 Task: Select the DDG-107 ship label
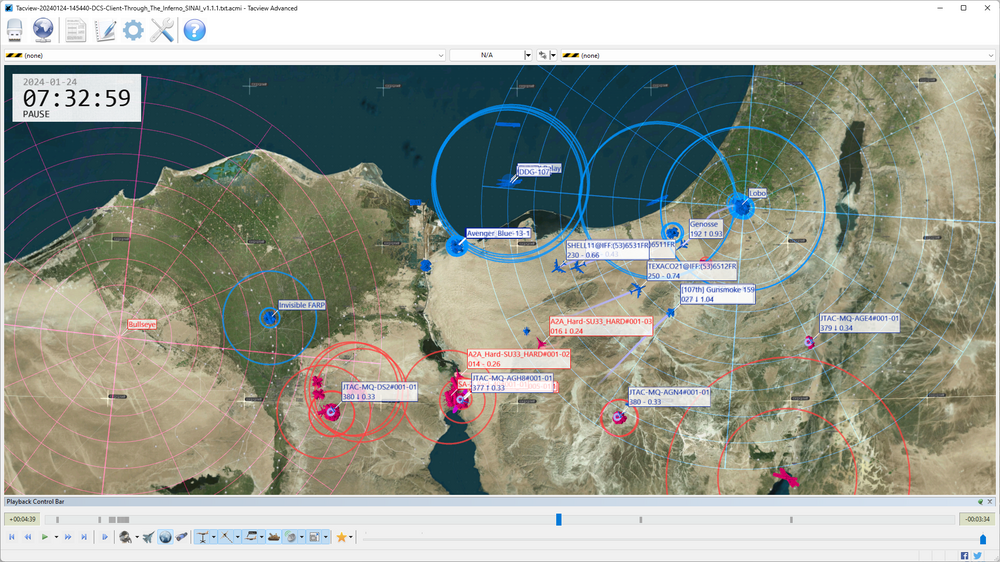[x=534, y=172]
